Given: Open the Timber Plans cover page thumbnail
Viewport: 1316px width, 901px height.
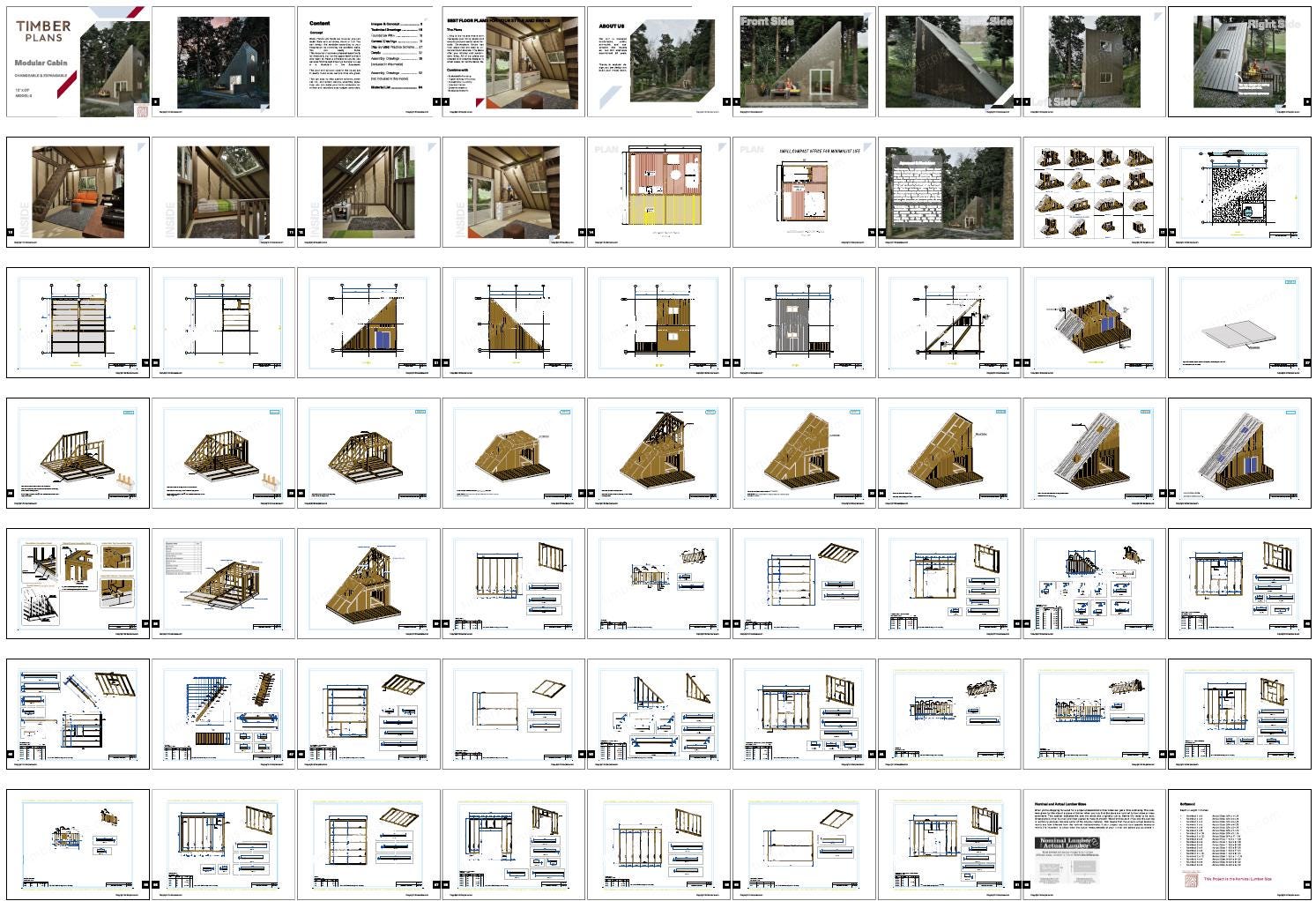Looking at the screenshot, I should pos(78,62).
